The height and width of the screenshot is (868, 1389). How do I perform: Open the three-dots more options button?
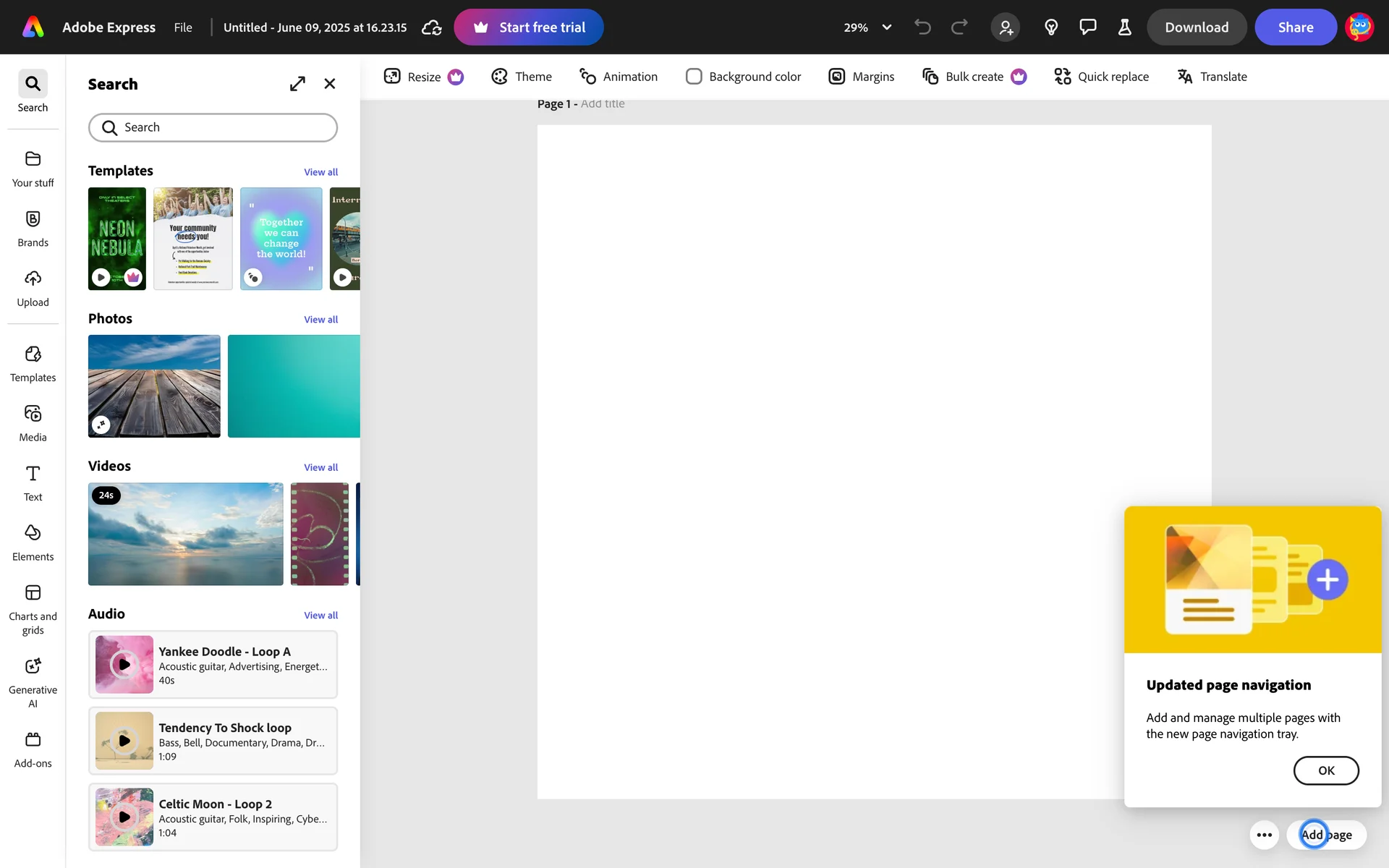coord(1264,835)
